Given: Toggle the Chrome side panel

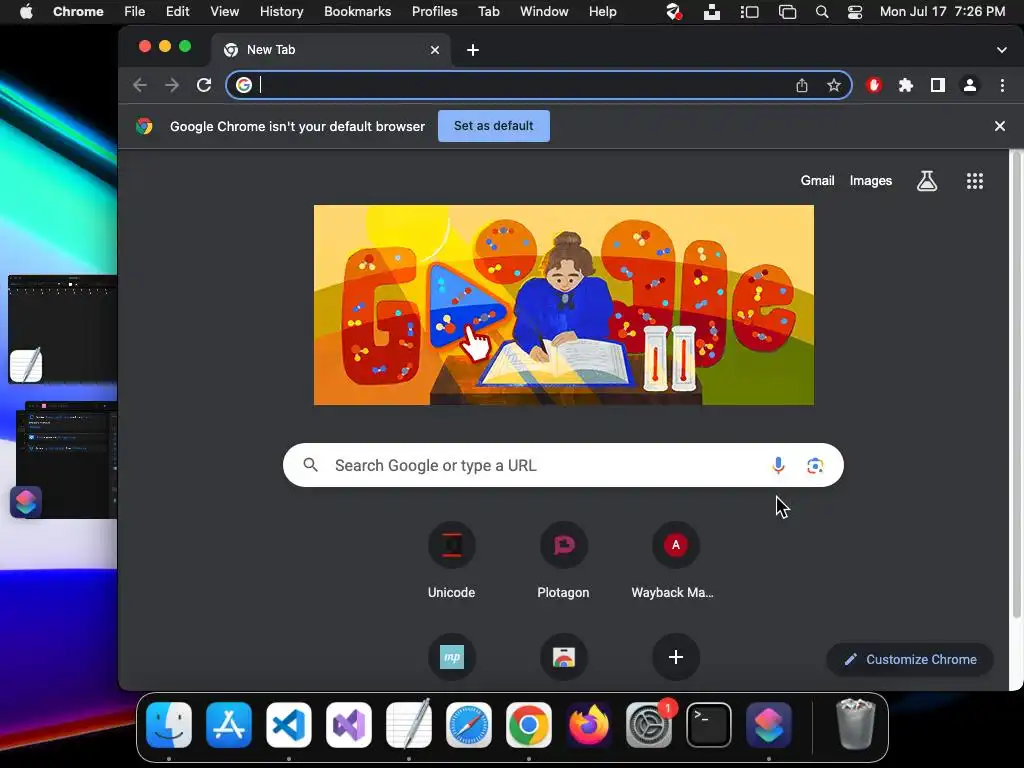Looking at the screenshot, I should point(938,85).
